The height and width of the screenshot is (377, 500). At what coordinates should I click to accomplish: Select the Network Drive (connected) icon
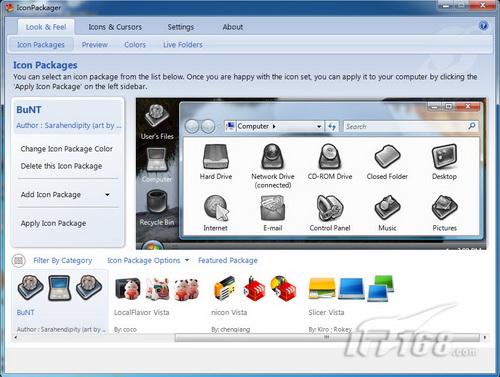272,156
